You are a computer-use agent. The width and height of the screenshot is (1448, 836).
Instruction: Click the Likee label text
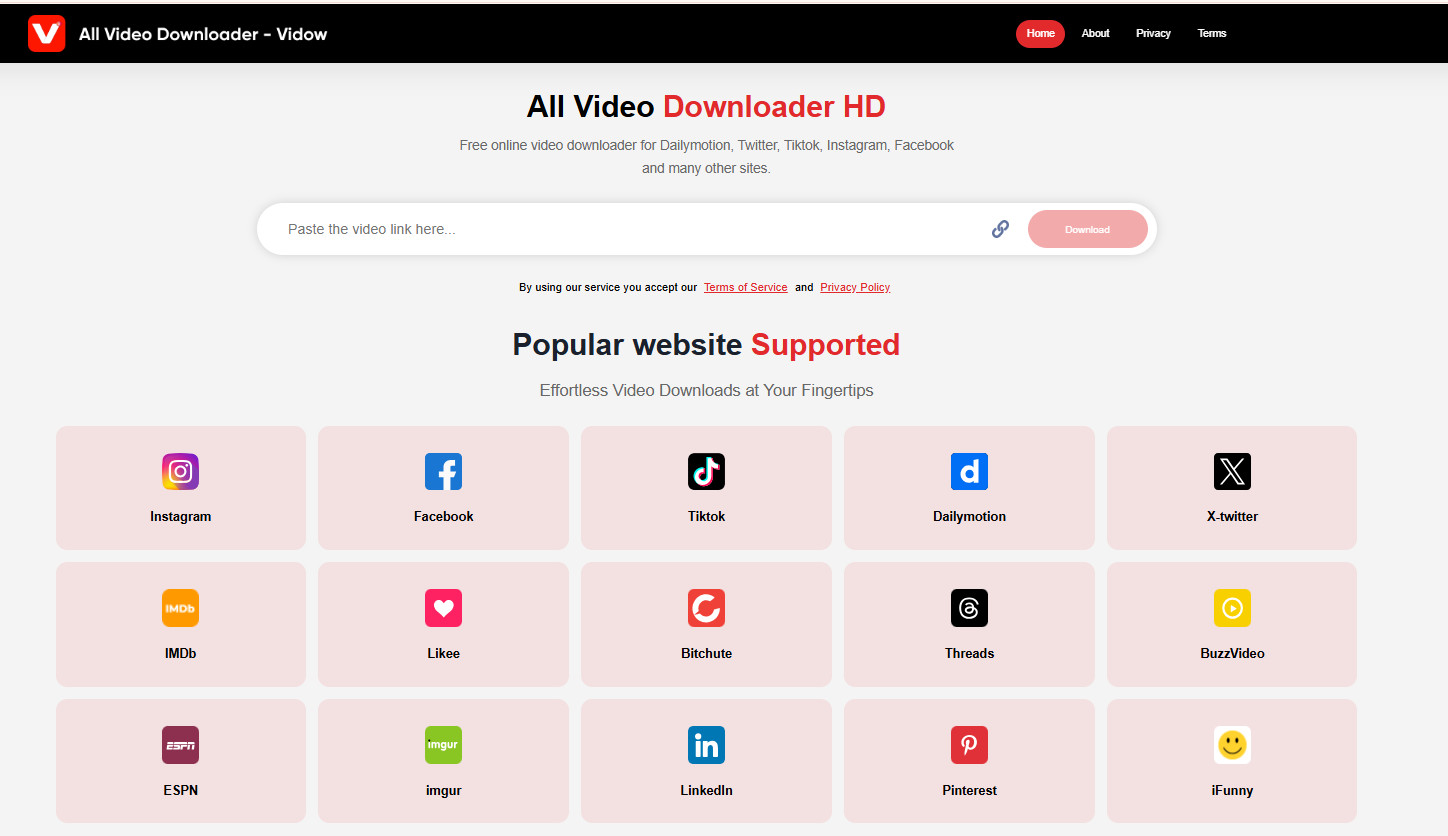444,653
